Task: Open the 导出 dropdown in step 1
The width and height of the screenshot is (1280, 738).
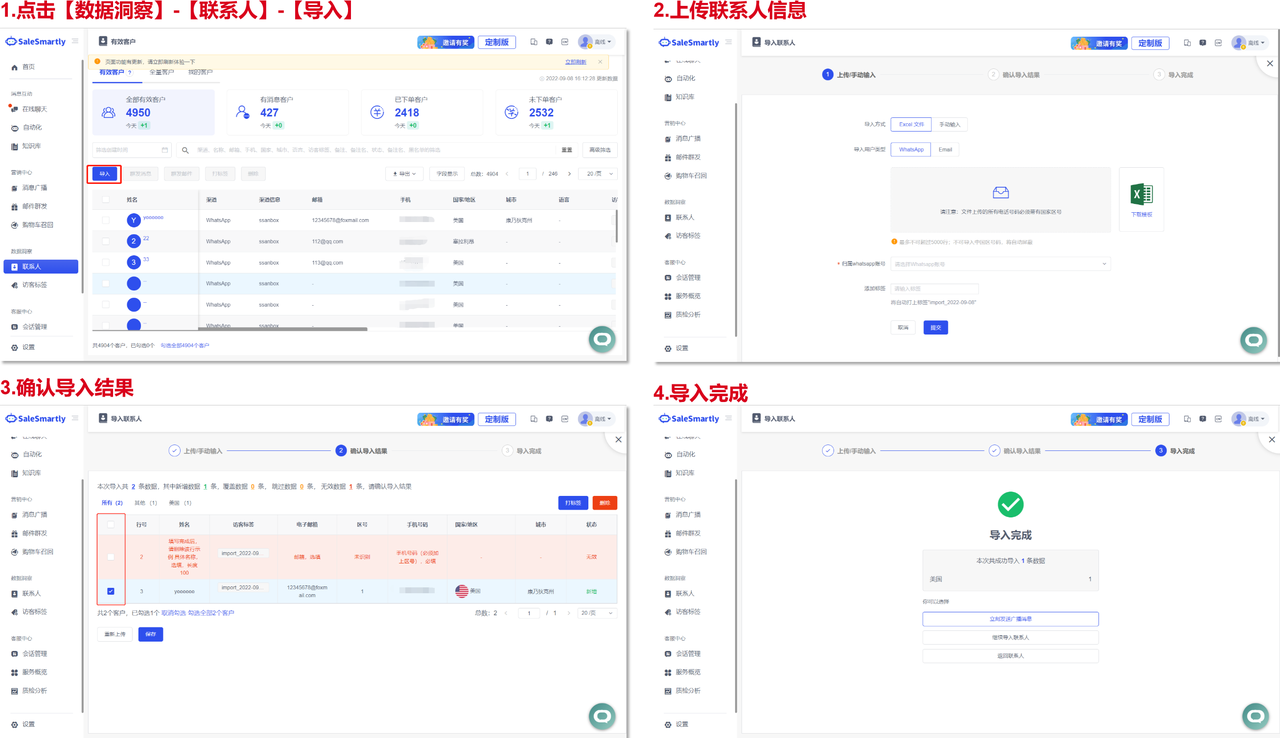Action: 404,174
